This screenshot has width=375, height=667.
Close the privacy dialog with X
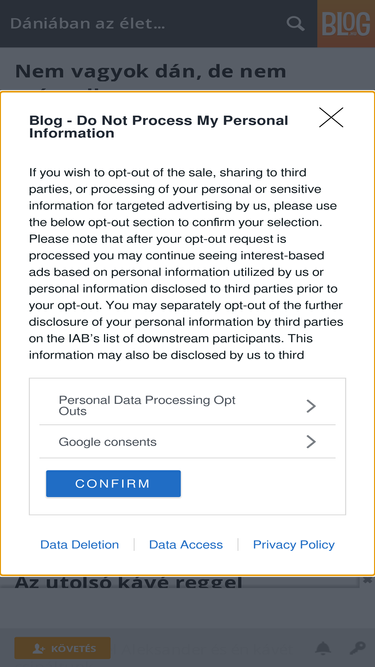click(x=331, y=117)
